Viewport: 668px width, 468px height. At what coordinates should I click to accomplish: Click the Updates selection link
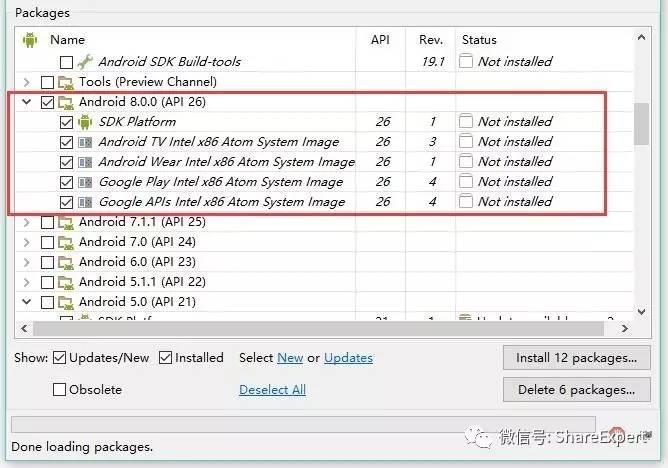[348, 358]
